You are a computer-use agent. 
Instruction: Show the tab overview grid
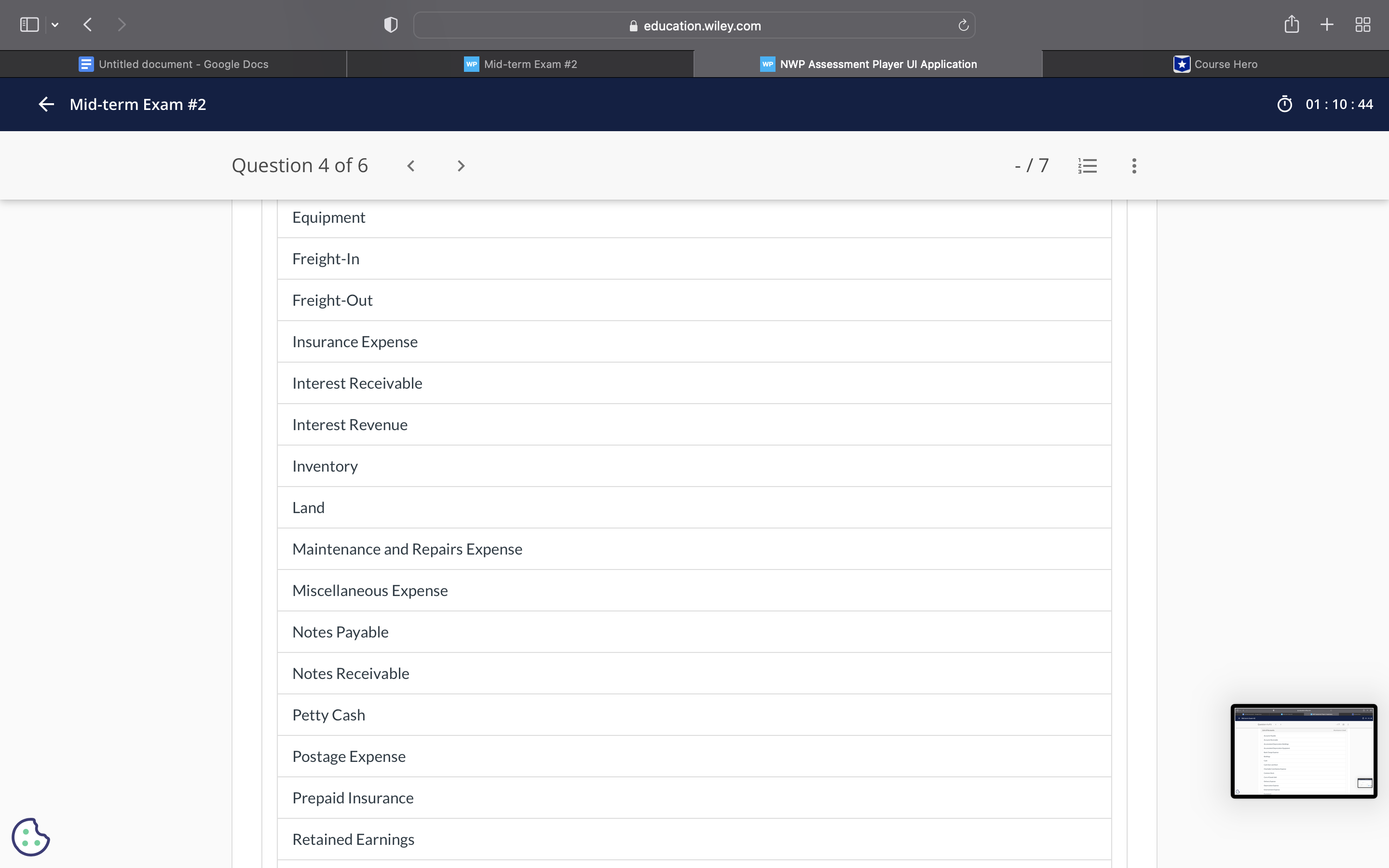(x=1363, y=25)
